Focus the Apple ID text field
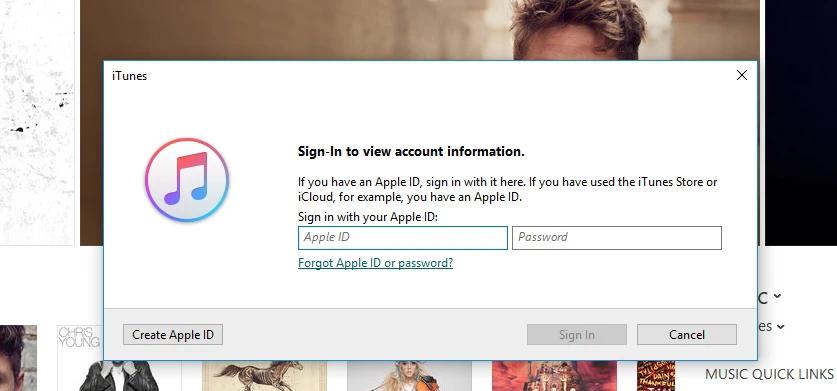 pos(402,238)
